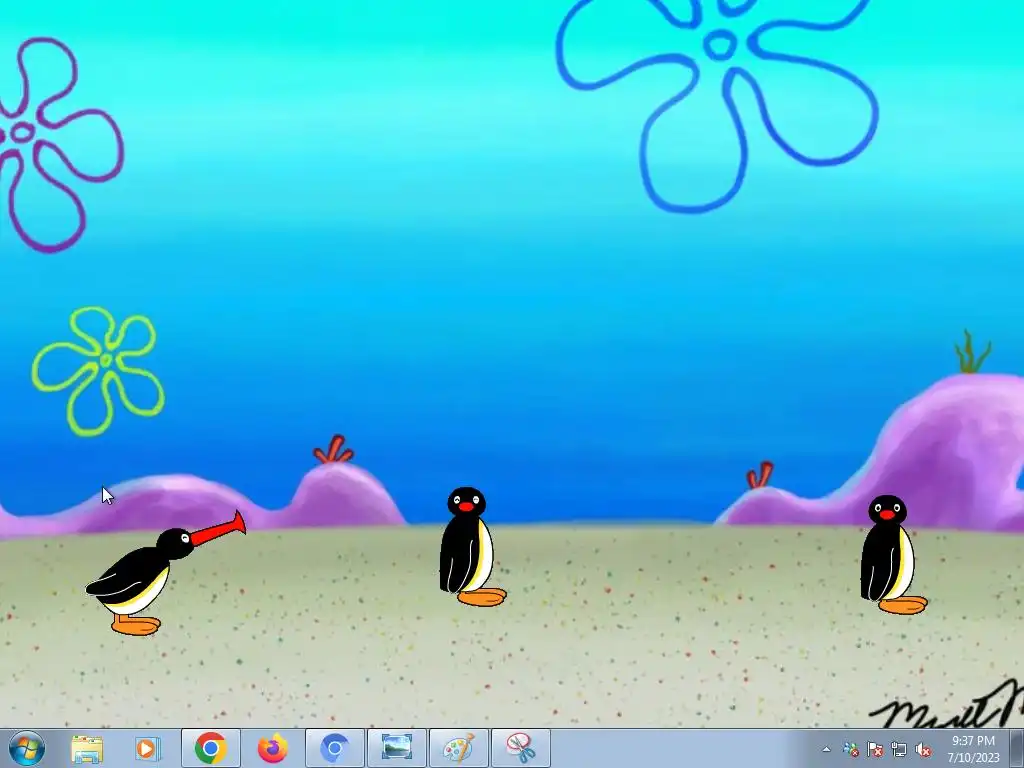Switch to the photo viewer taskbar button
Viewport: 1024px width, 768px height.
(396, 748)
